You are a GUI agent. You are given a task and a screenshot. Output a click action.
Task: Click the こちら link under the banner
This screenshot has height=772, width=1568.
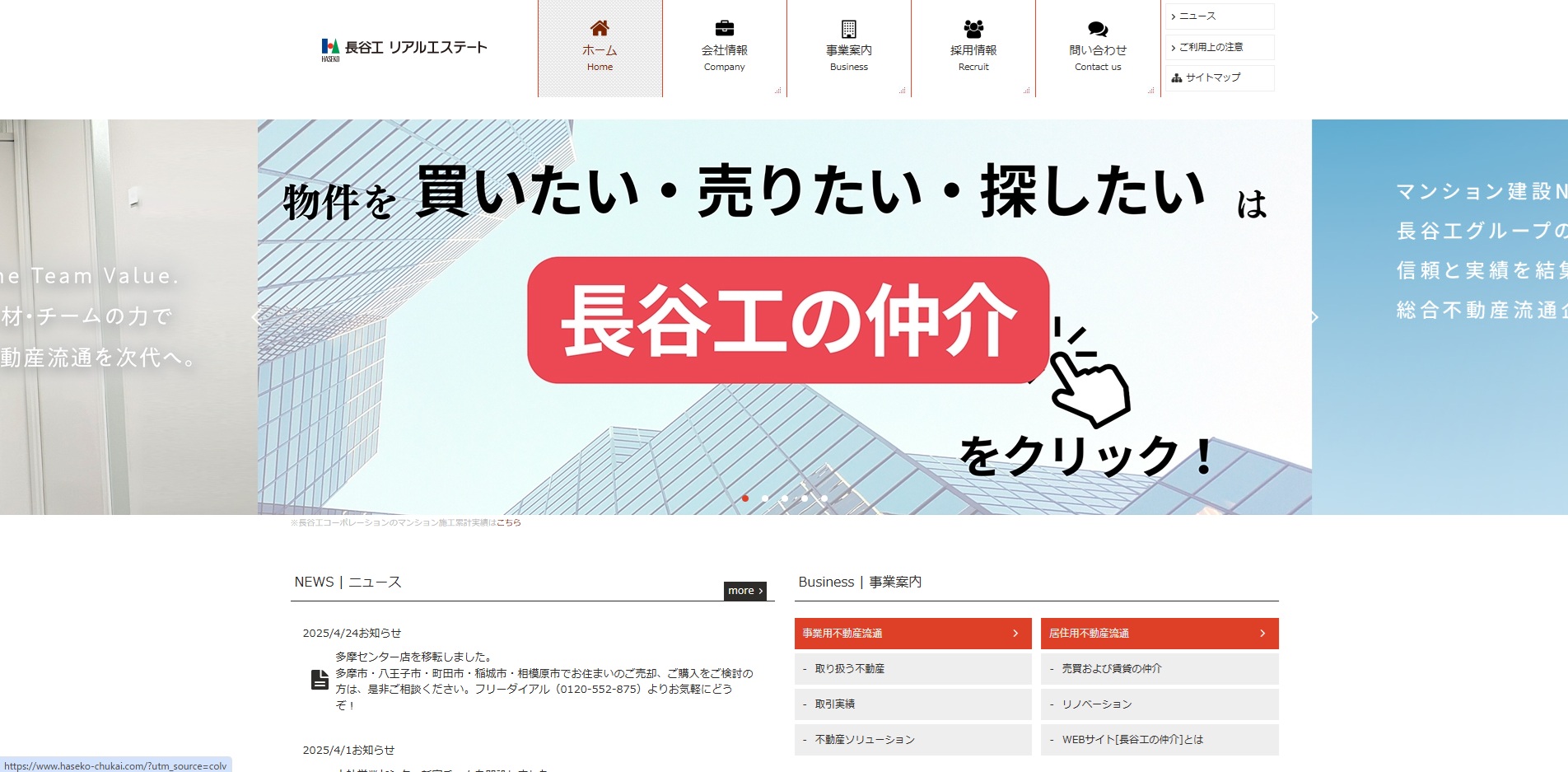click(x=508, y=522)
